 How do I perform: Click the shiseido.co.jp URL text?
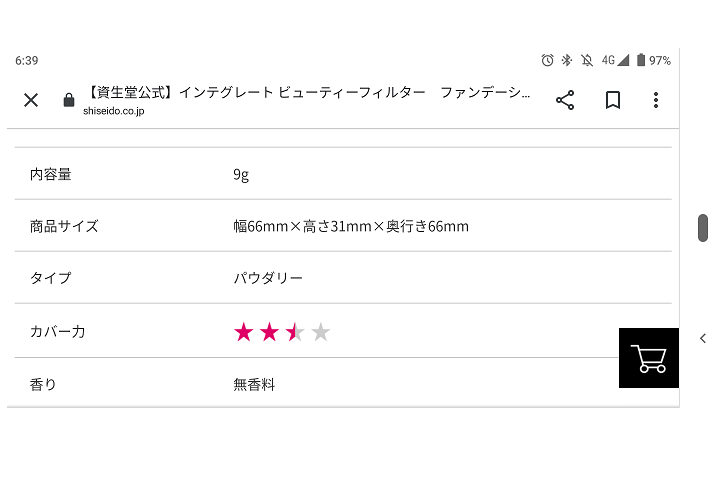(x=113, y=111)
